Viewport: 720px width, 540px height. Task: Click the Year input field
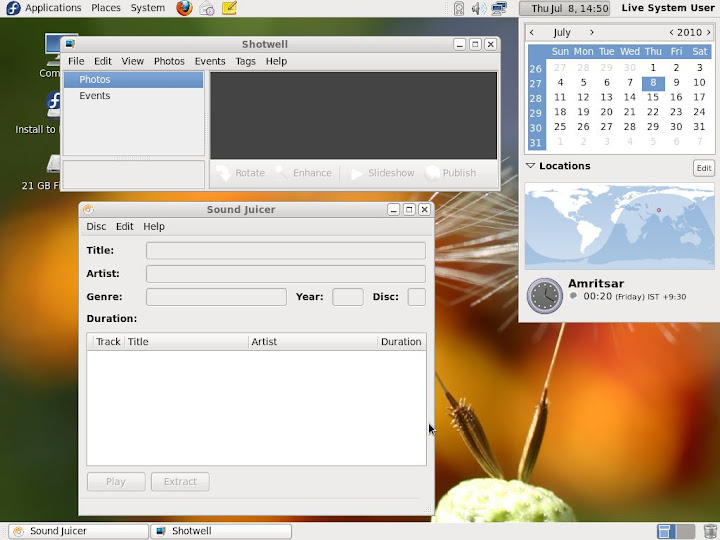pos(348,297)
